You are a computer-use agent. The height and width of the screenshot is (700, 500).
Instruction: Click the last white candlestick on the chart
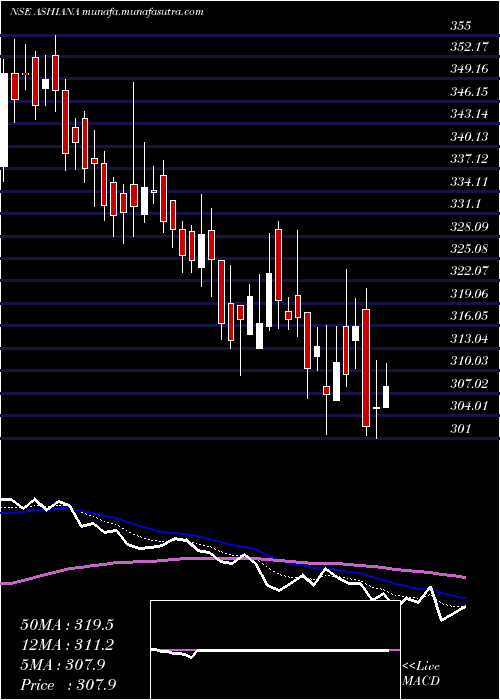click(386, 397)
